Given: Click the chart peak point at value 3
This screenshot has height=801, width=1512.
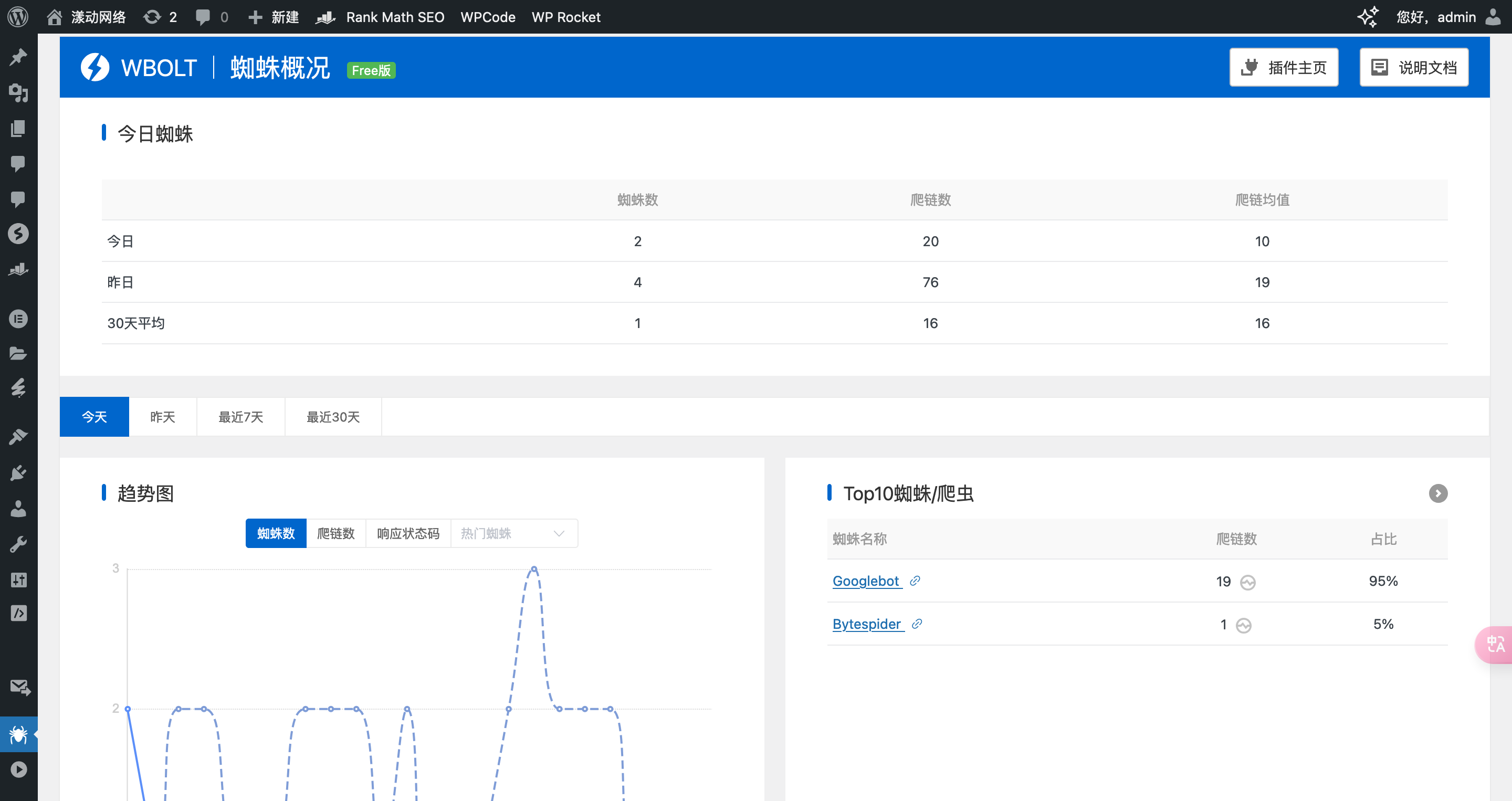Looking at the screenshot, I should [533, 568].
